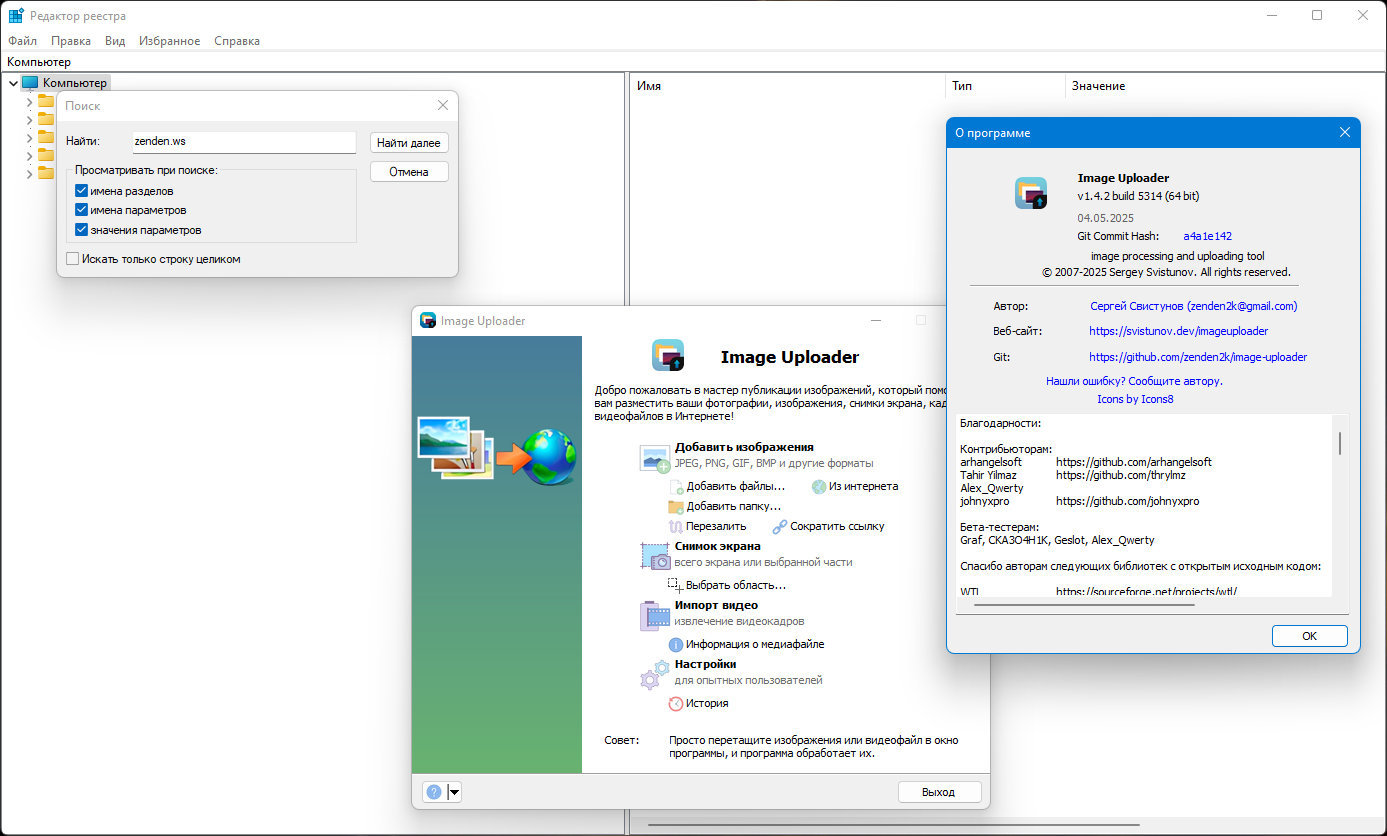
Task: Click the Add files document icon
Action: point(677,487)
